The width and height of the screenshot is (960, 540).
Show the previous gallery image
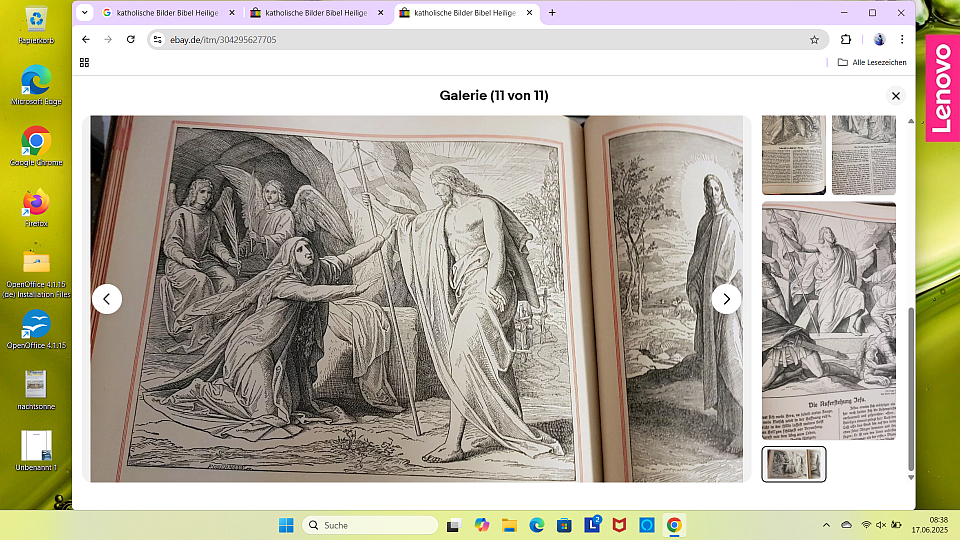point(107,299)
